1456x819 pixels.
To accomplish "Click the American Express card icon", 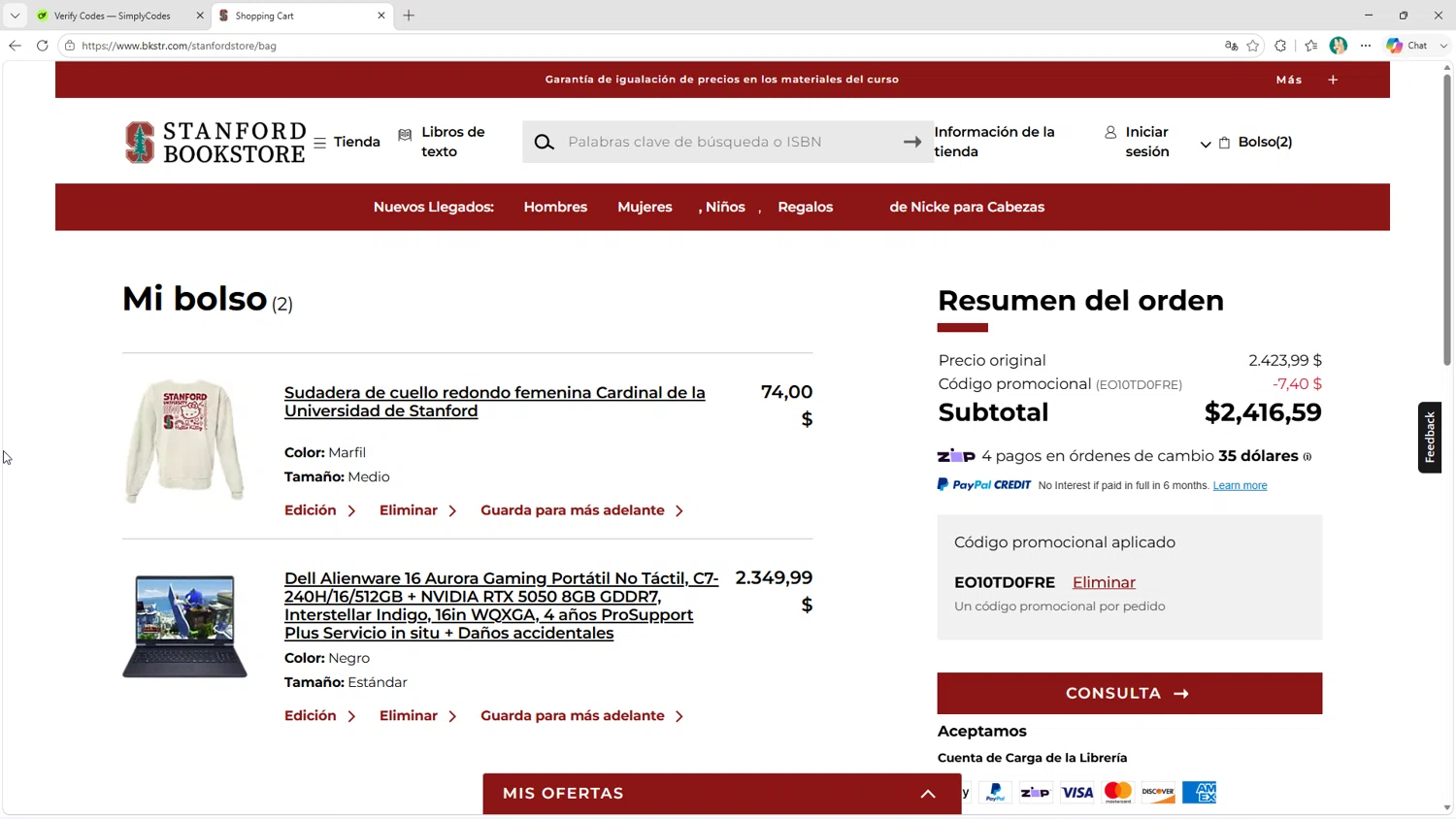I will (x=1199, y=793).
